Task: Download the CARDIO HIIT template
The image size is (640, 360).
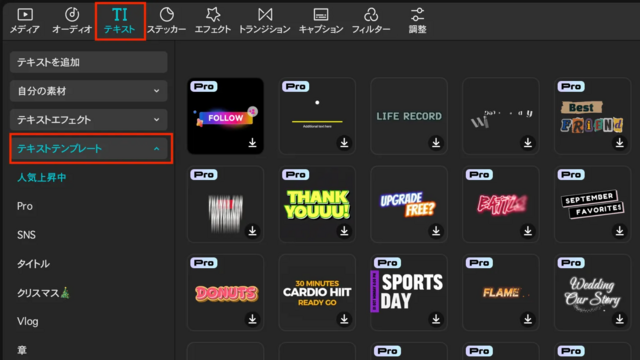Action: pos(344,319)
